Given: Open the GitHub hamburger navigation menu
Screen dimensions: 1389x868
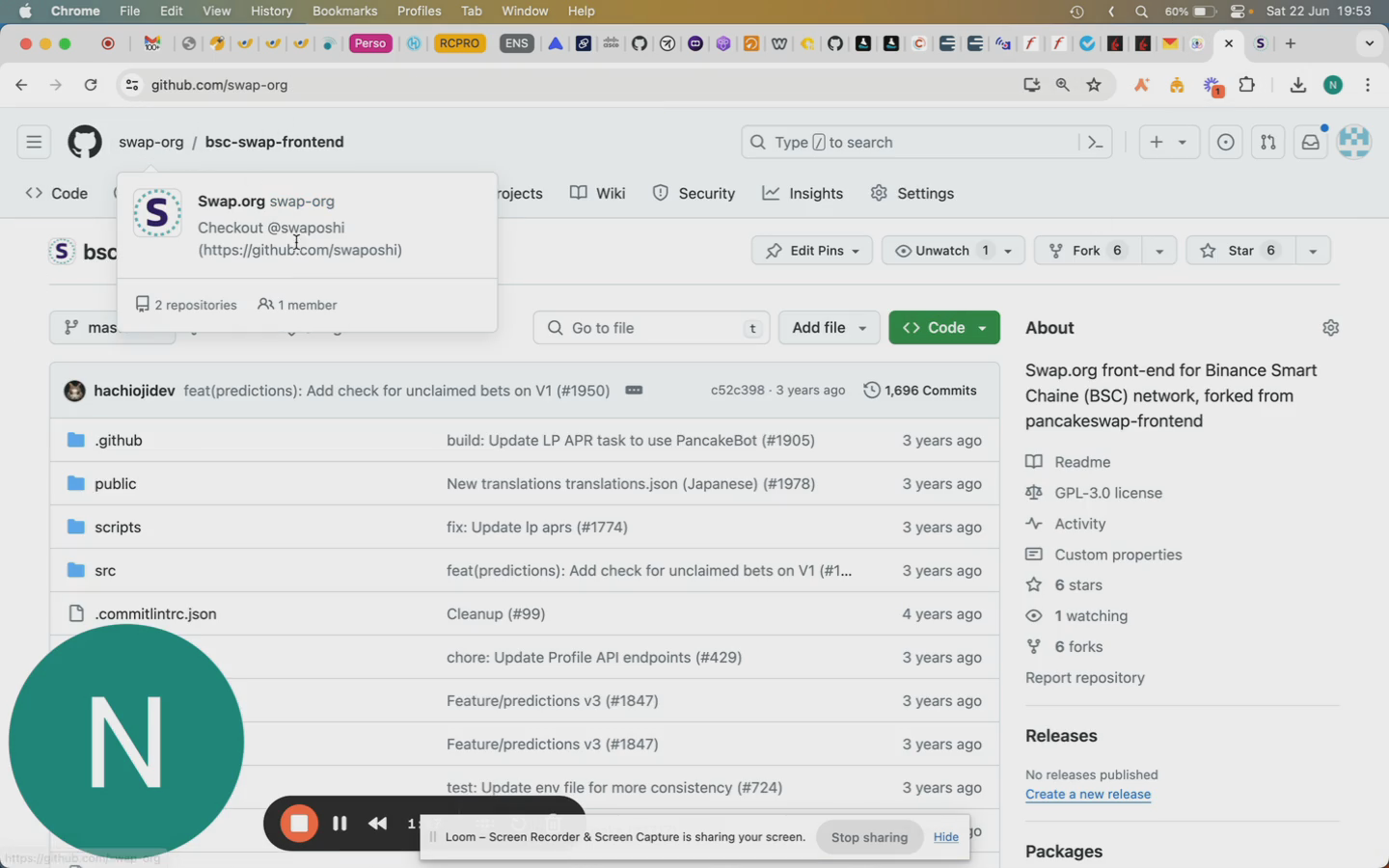Looking at the screenshot, I should click(x=34, y=142).
